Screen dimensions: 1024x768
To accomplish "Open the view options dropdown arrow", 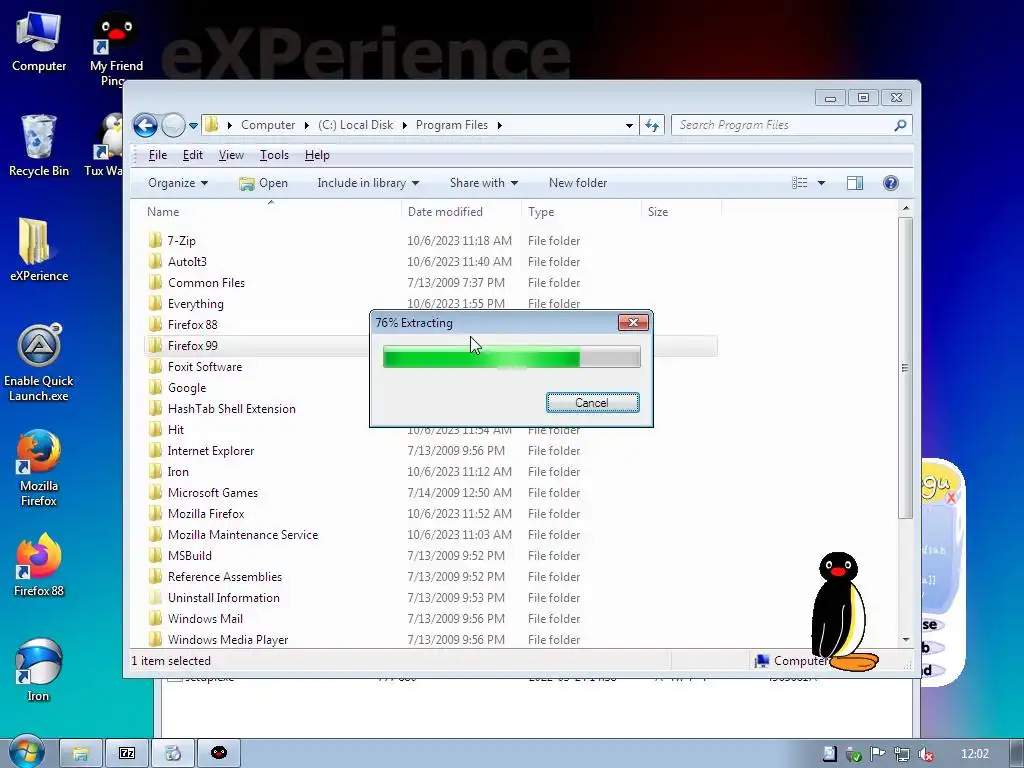I will coord(821,183).
